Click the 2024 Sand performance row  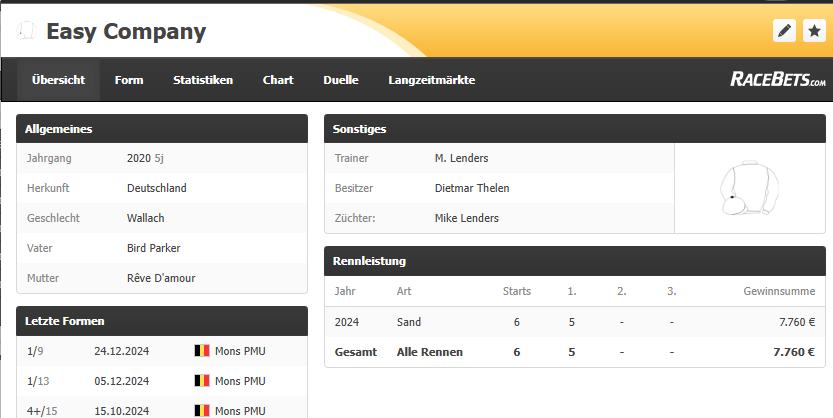(575, 322)
